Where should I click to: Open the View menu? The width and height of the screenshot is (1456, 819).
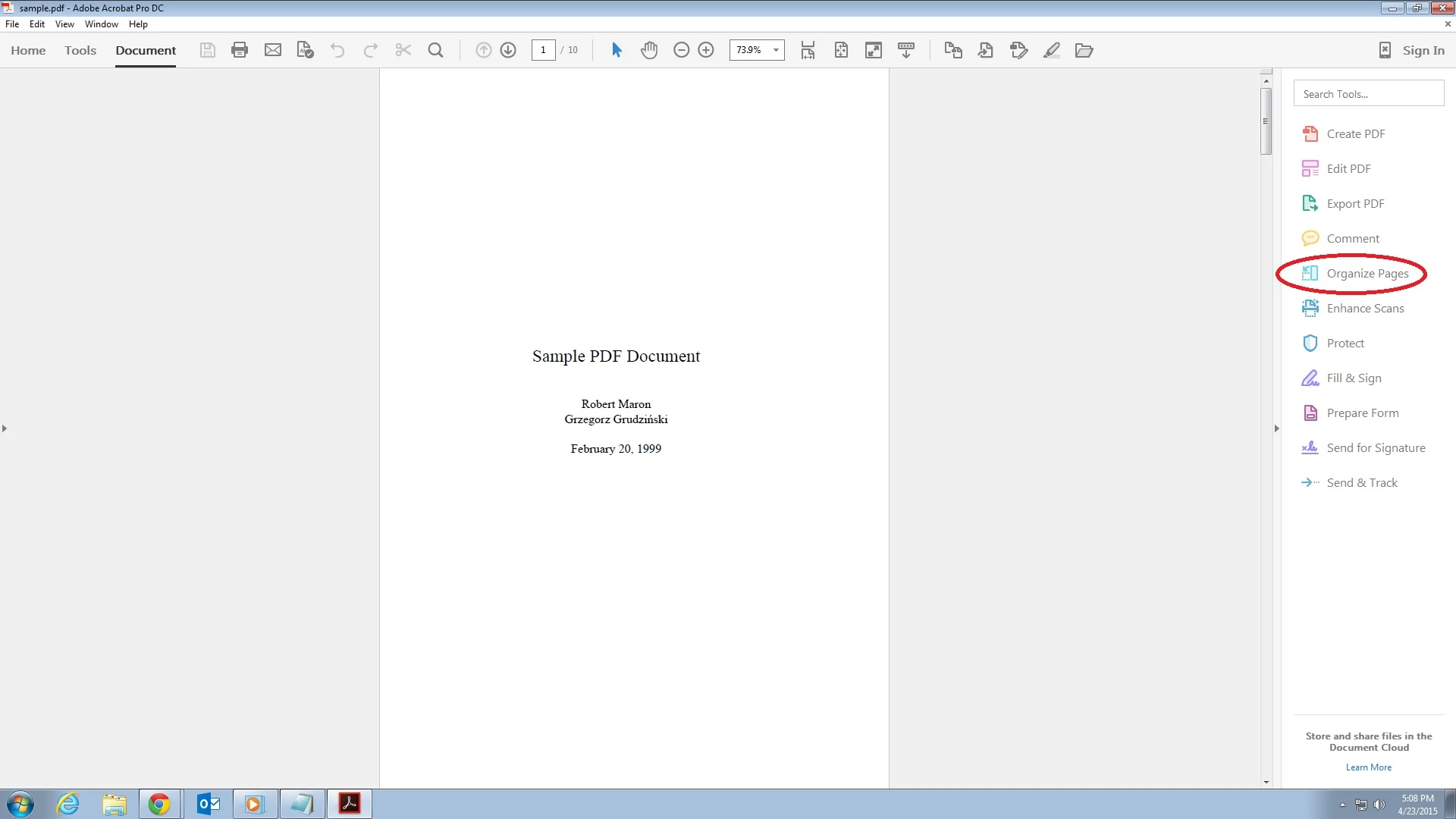[64, 24]
